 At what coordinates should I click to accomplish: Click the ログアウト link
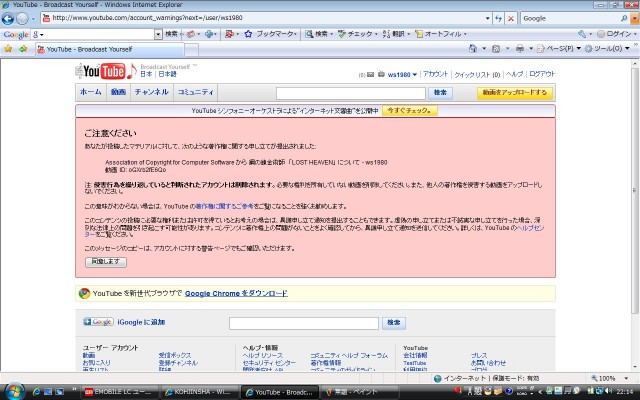(x=542, y=74)
